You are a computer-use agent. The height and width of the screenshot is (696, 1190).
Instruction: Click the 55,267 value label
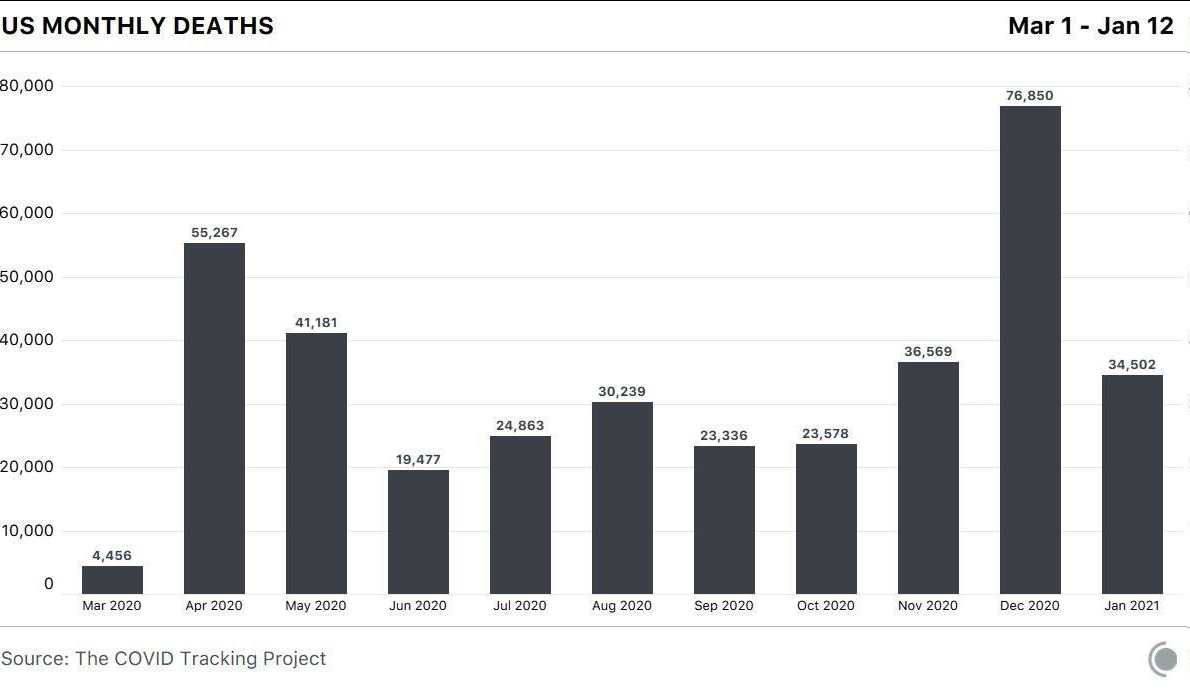[x=214, y=233]
